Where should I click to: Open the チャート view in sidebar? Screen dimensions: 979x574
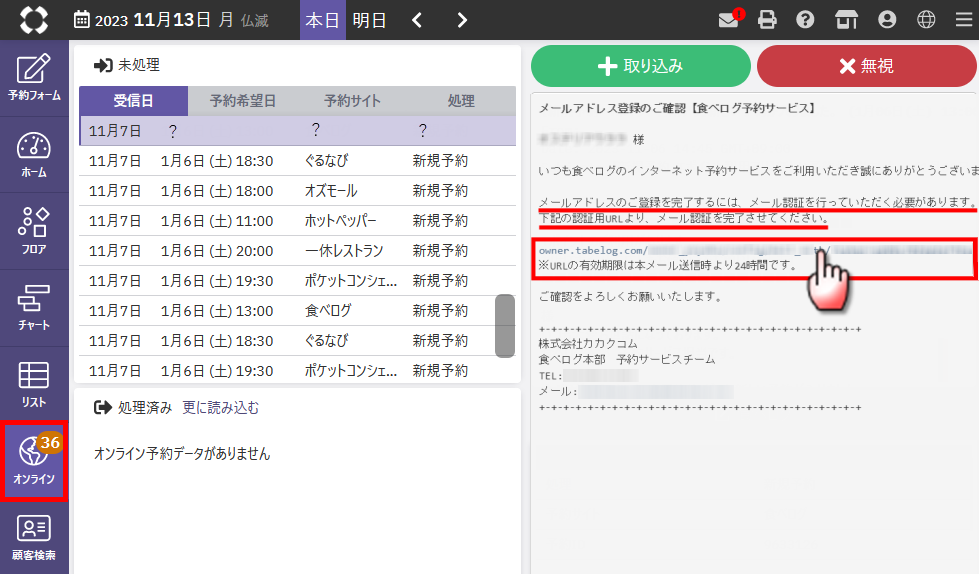[34, 308]
